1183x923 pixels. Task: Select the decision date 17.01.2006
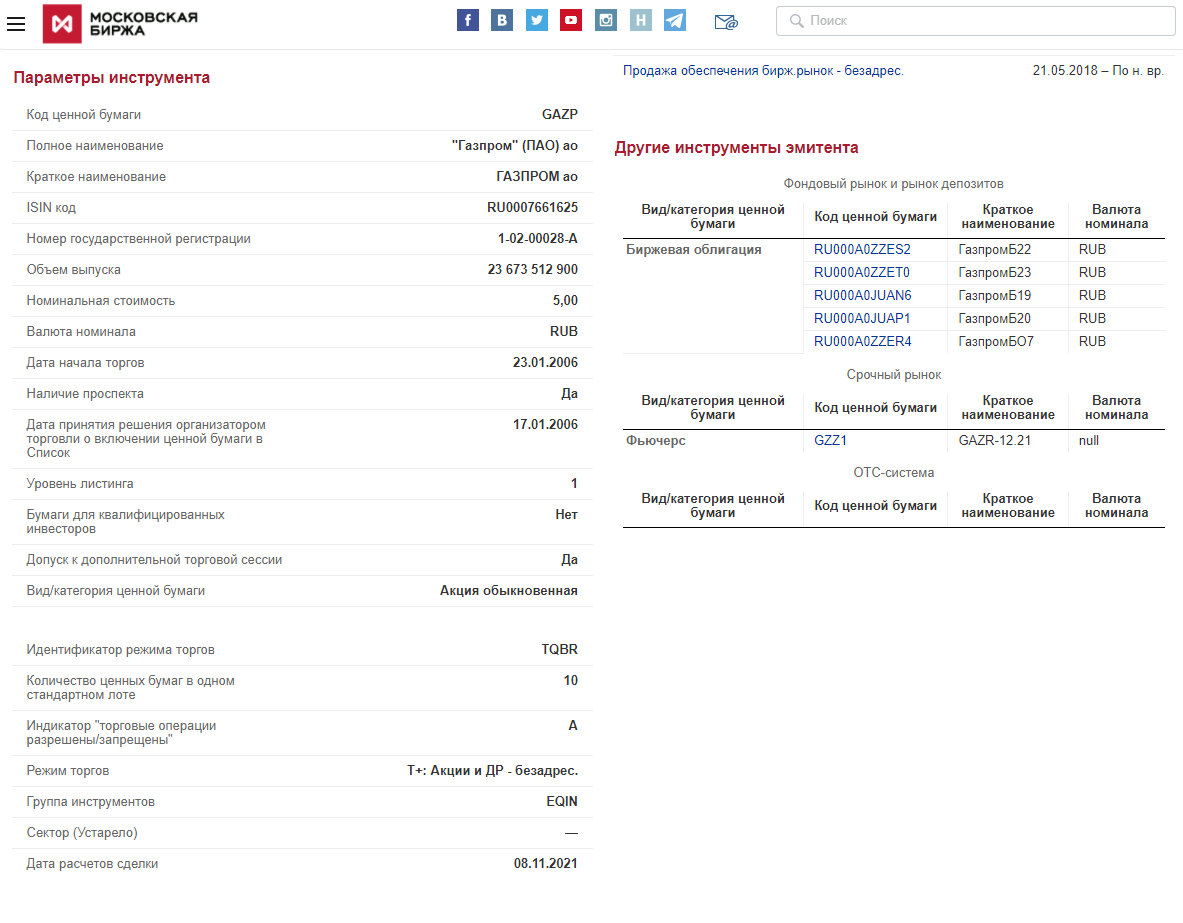545,424
